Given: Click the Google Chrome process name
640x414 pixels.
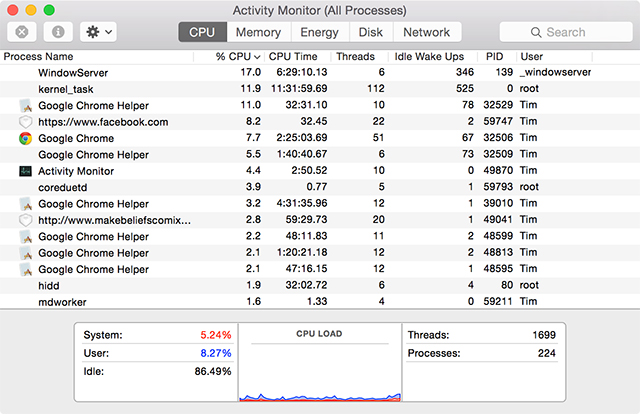Looking at the screenshot, I should click(76, 138).
